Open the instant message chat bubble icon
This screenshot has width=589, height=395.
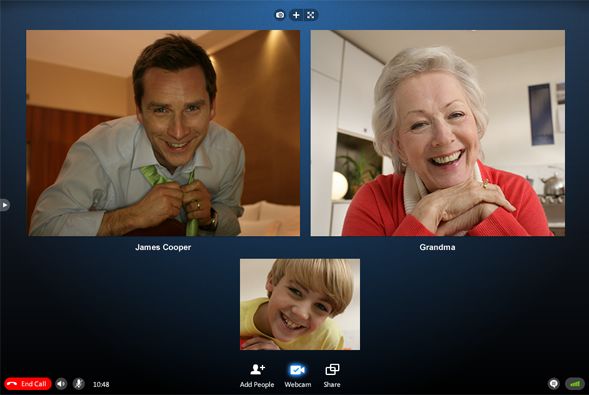pos(553,384)
